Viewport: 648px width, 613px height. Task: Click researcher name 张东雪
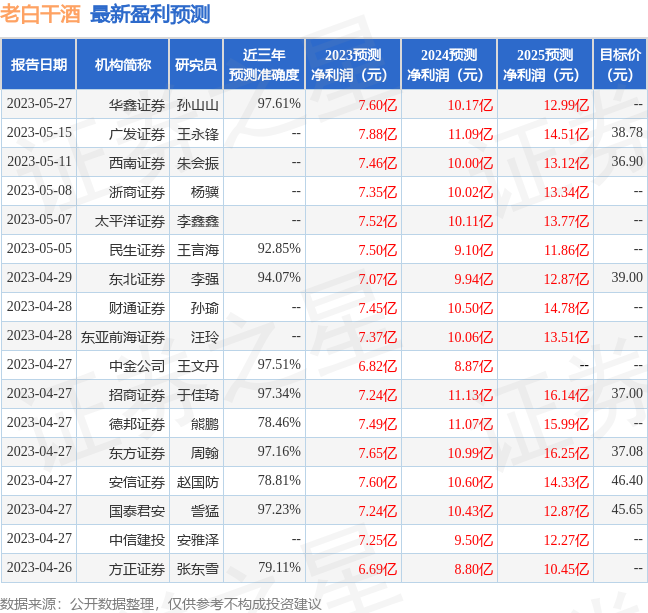click(x=198, y=569)
